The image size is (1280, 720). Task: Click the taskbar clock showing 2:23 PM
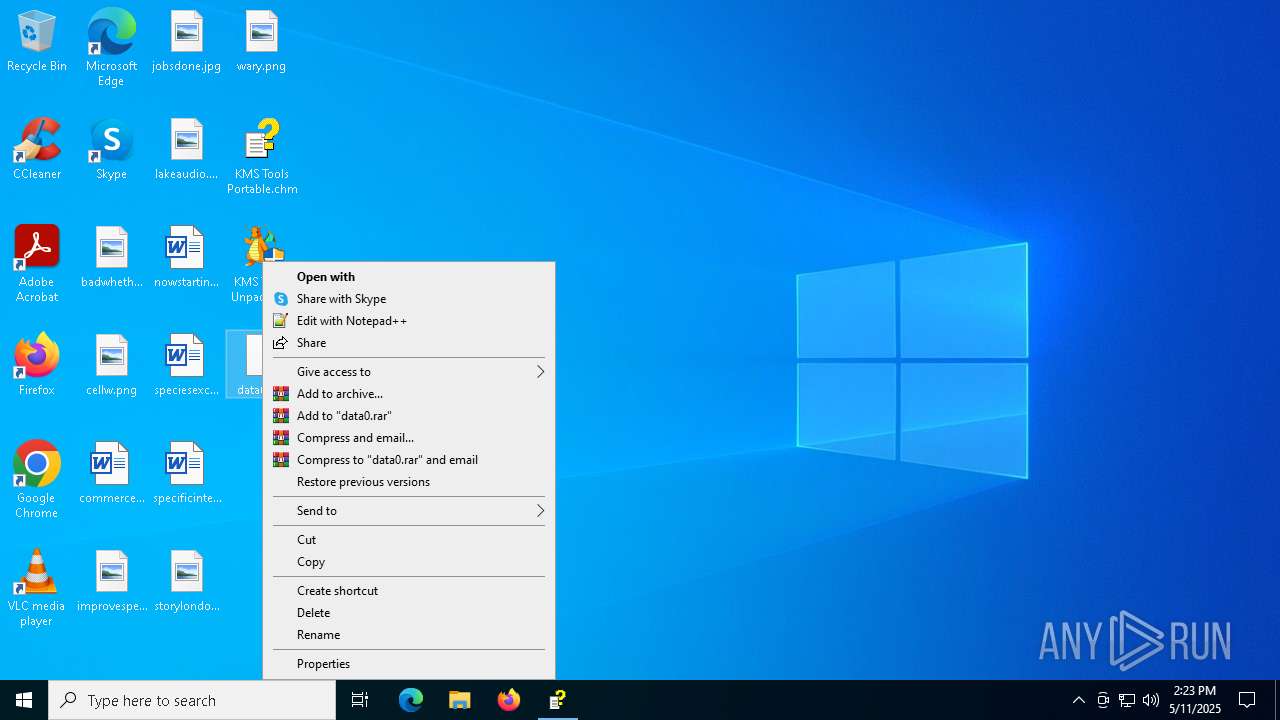(x=1195, y=700)
